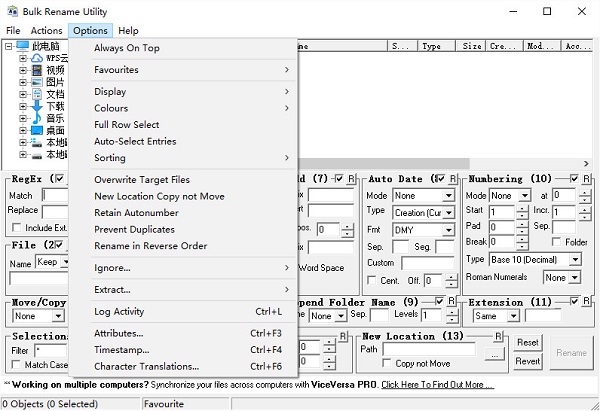600x411 pixels.
Task: Check the Folder checkbox in Numbering
Action: pos(556,242)
